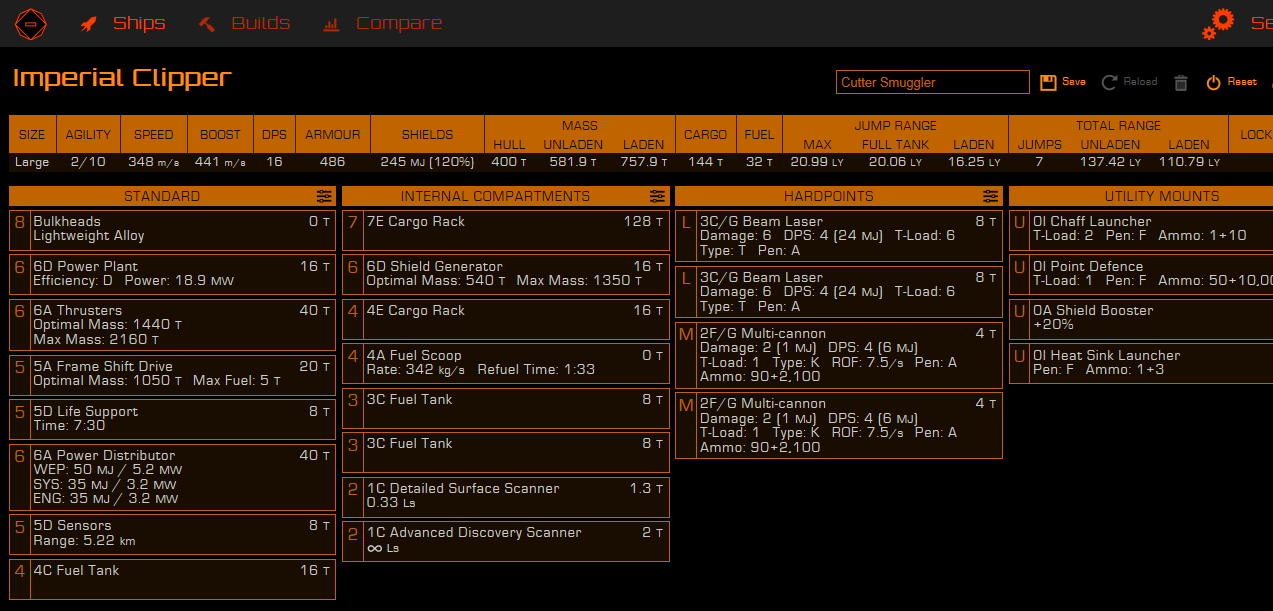Click the hammer icon beside Builds
This screenshot has height=611, width=1273.
(207, 23)
